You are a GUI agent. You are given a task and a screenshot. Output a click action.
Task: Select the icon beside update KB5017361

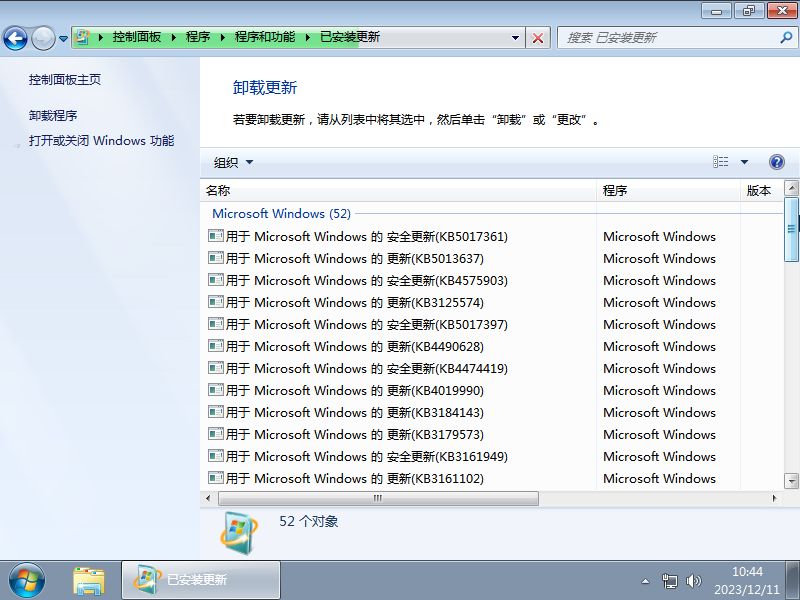pyautogui.click(x=216, y=236)
